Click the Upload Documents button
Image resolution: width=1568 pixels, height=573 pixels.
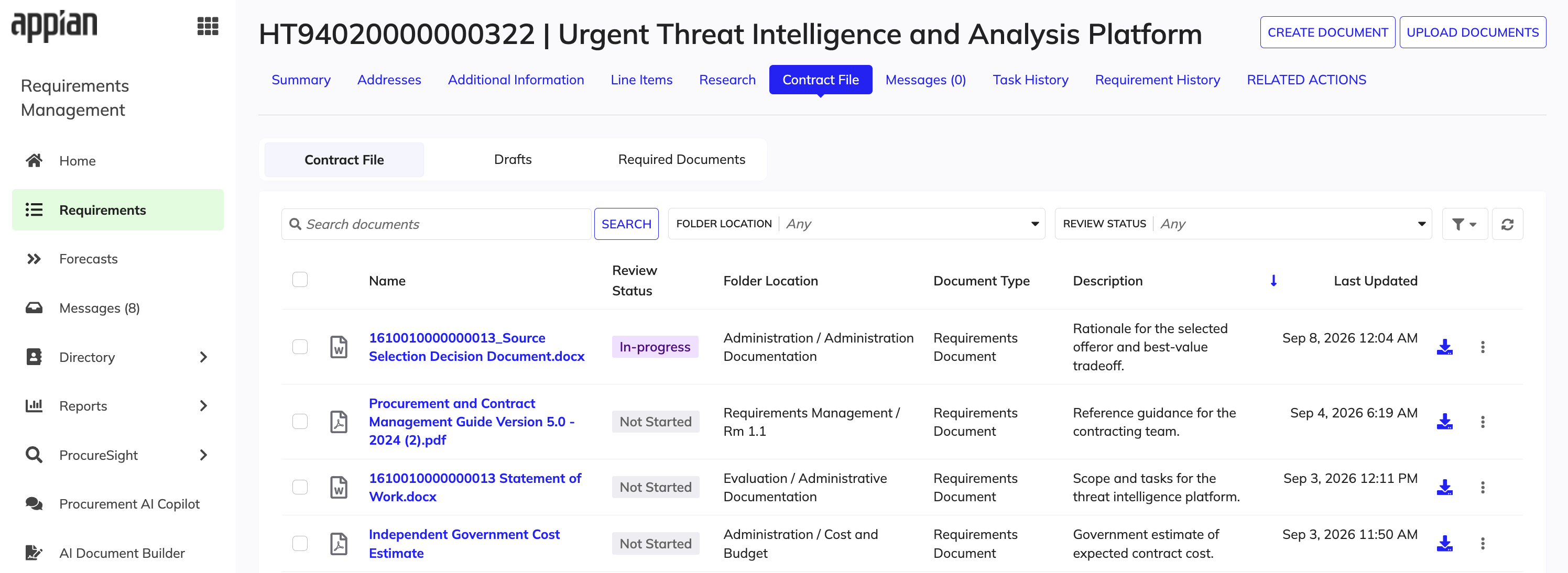pyautogui.click(x=1472, y=32)
